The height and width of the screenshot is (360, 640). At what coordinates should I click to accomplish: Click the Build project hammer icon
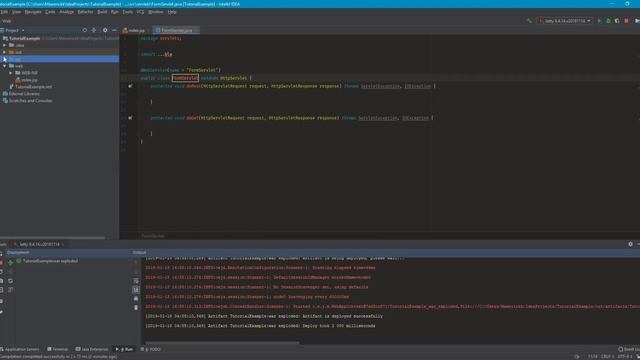coord(529,21)
